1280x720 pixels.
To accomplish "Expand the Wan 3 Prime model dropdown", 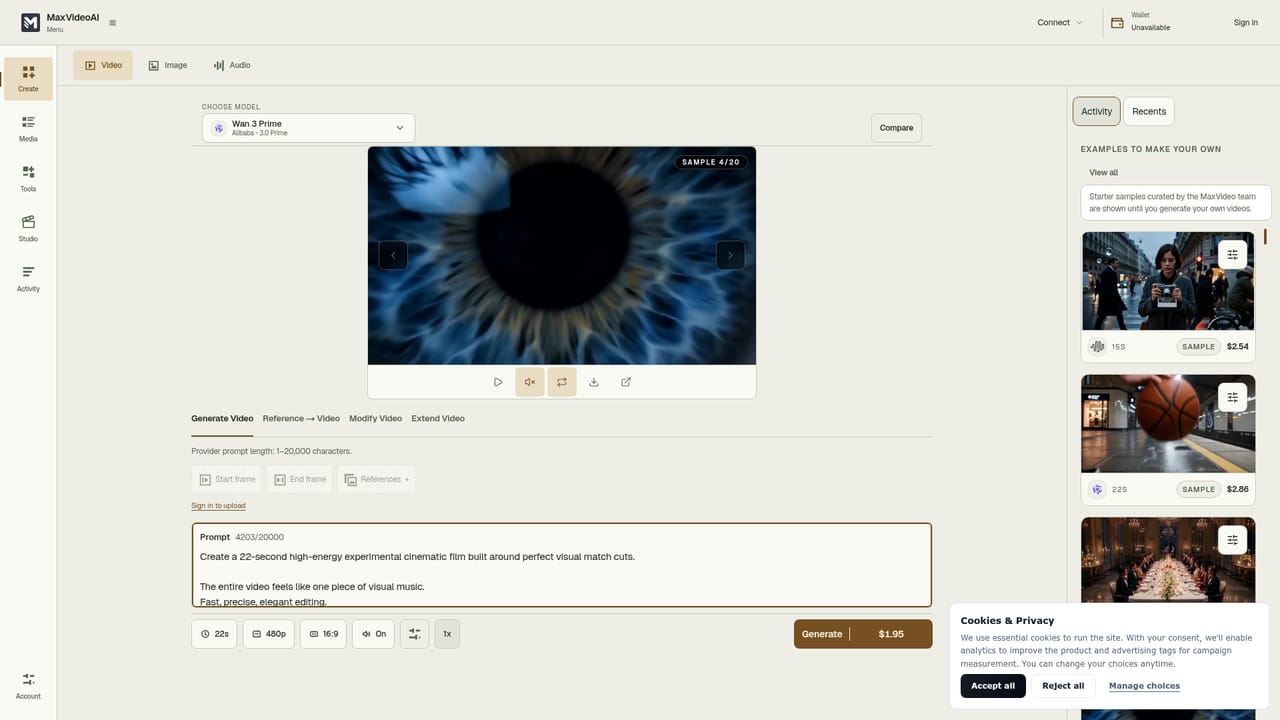I will click(x=308, y=128).
